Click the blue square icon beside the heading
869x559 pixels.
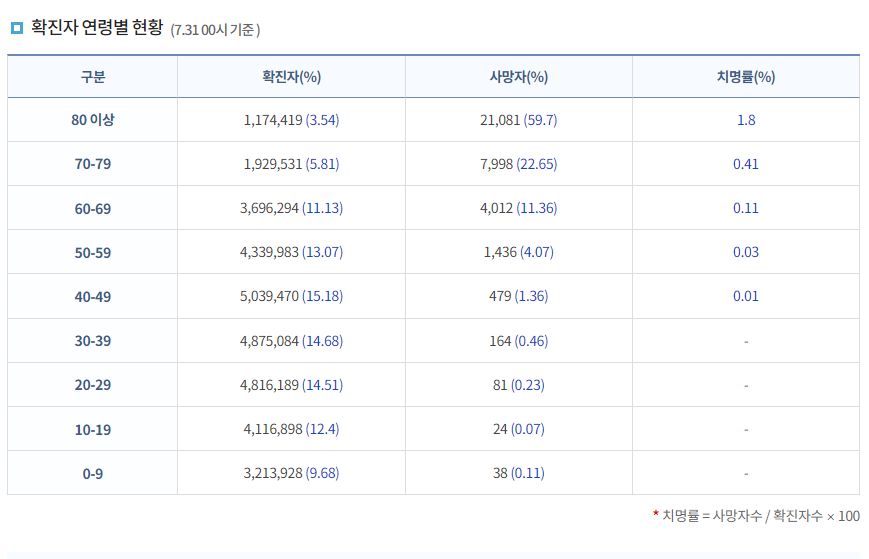pos(17,28)
